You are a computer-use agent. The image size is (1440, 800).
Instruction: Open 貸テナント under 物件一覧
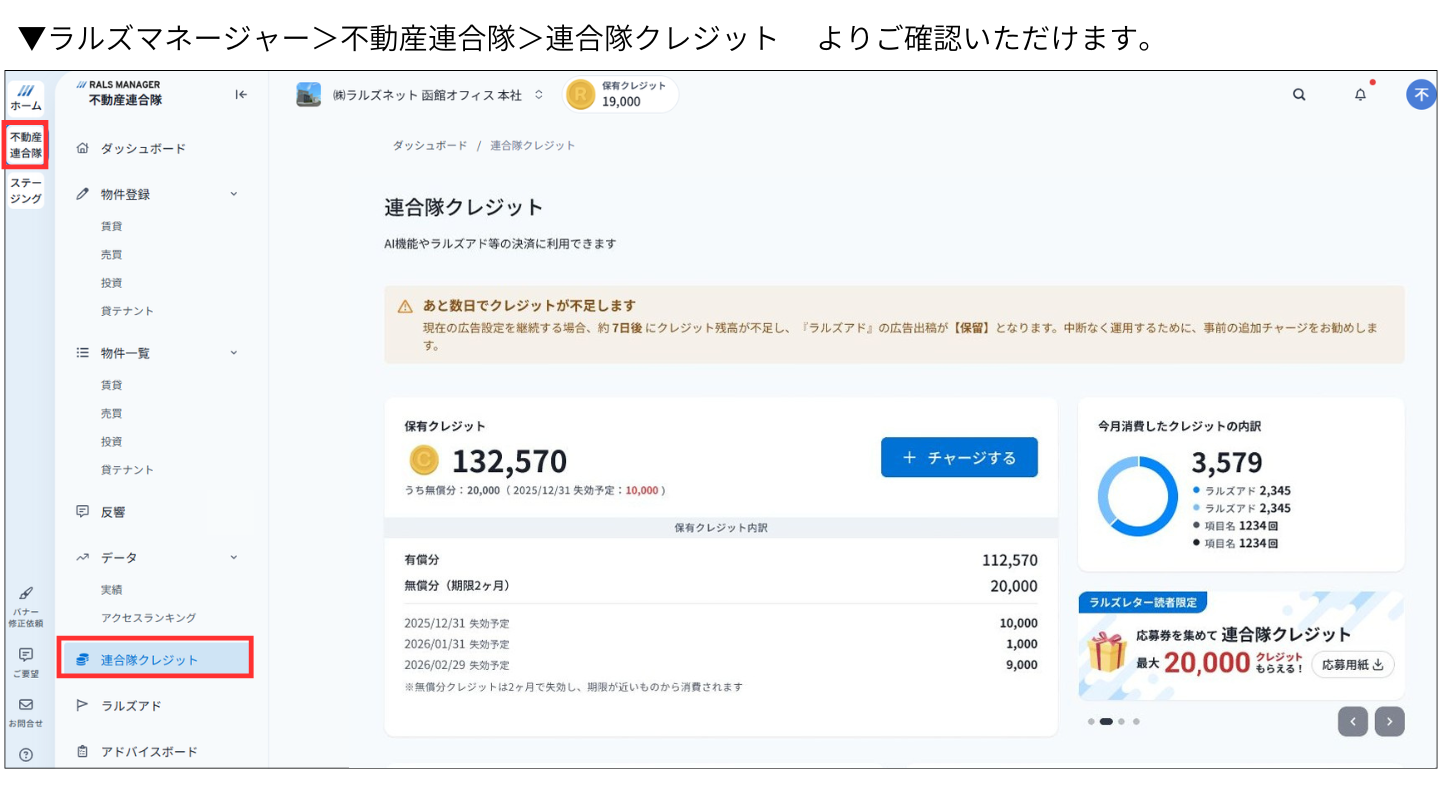(127, 469)
